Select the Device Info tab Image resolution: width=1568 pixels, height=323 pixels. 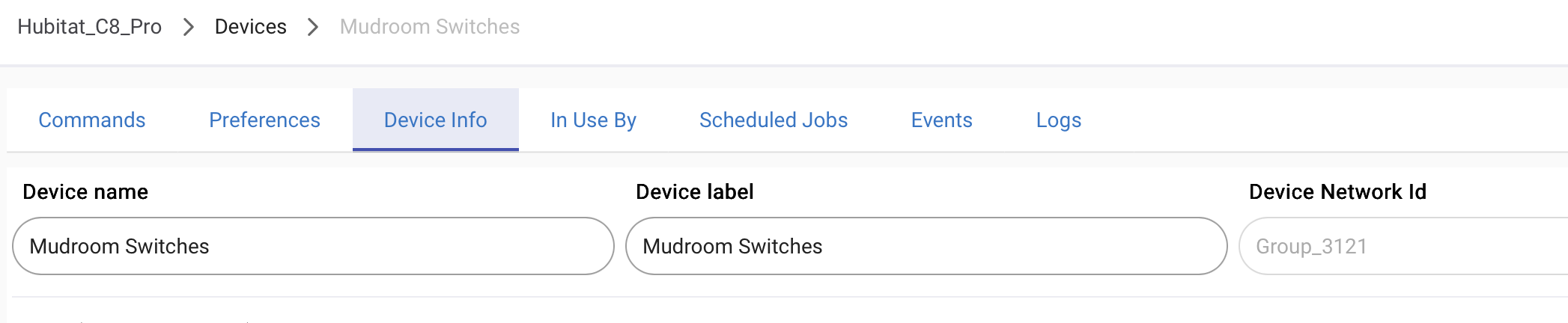[435, 120]
